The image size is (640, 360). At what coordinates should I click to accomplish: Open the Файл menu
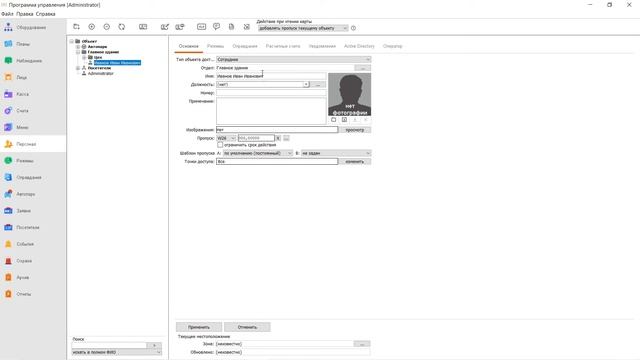7,14
